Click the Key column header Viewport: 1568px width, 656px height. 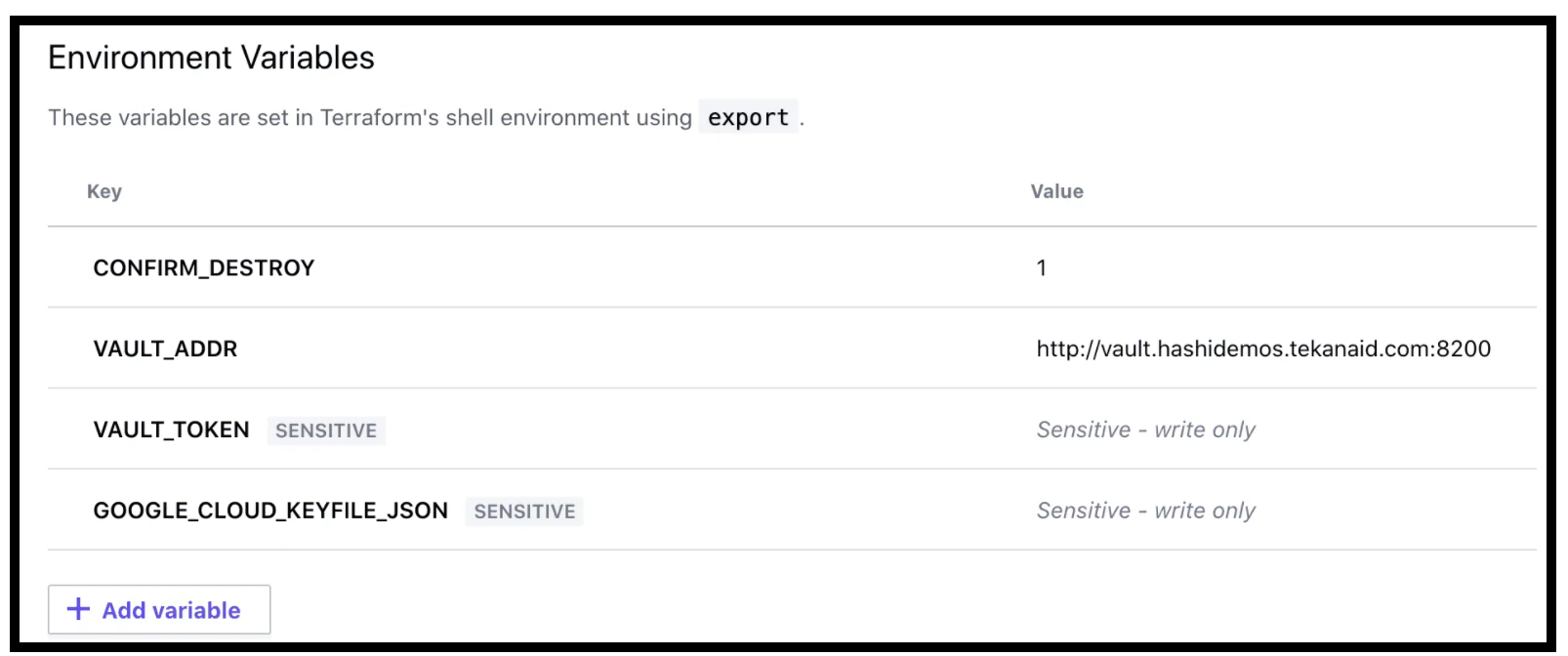click(104, 192)
